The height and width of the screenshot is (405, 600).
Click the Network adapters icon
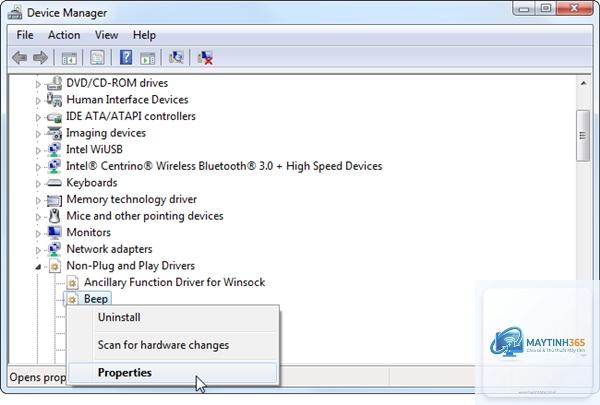pyautogui.click(x=54, y=249)
